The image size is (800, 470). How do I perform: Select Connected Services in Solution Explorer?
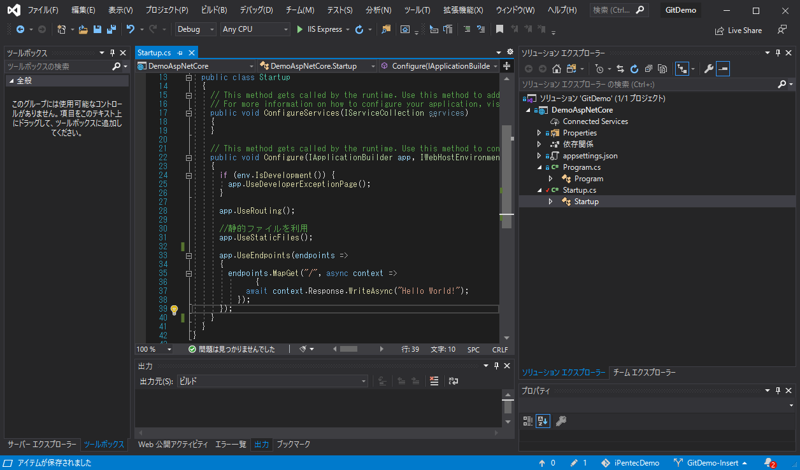(x=595, y=121)
